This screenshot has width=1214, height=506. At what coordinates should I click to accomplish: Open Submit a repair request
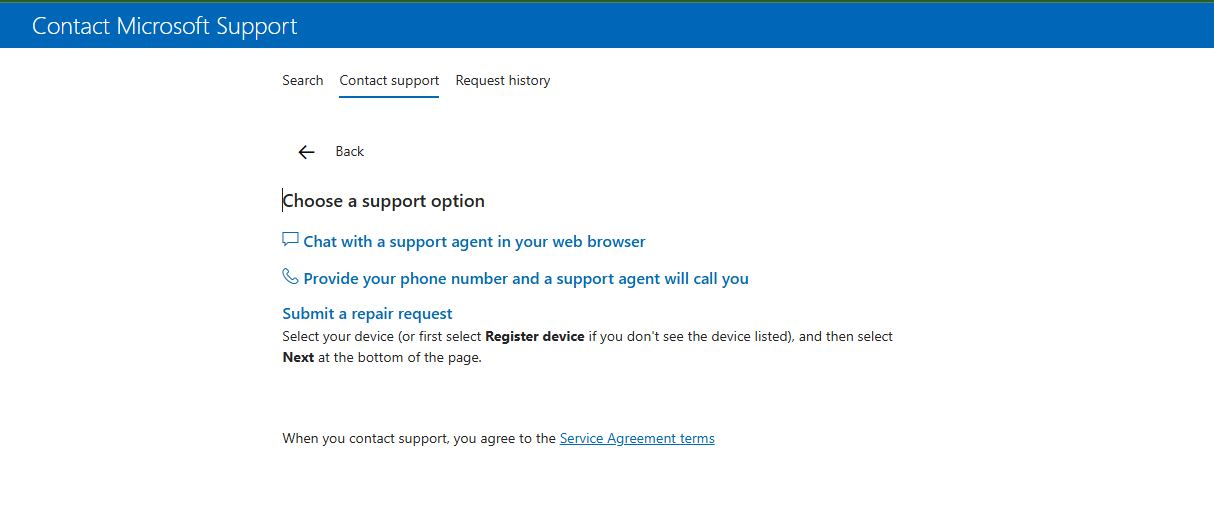pos(367,314)
